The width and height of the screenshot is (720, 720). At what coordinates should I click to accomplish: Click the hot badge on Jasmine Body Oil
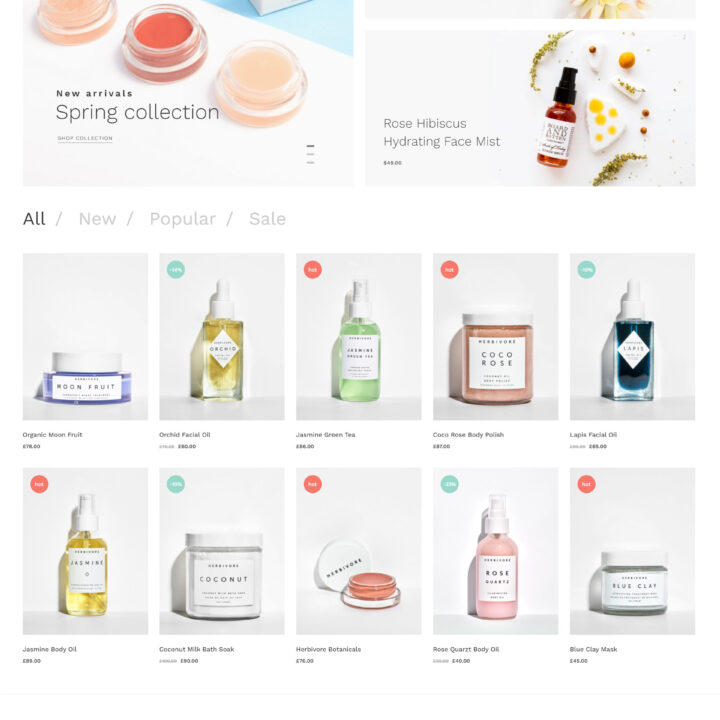tap(39, 484)
